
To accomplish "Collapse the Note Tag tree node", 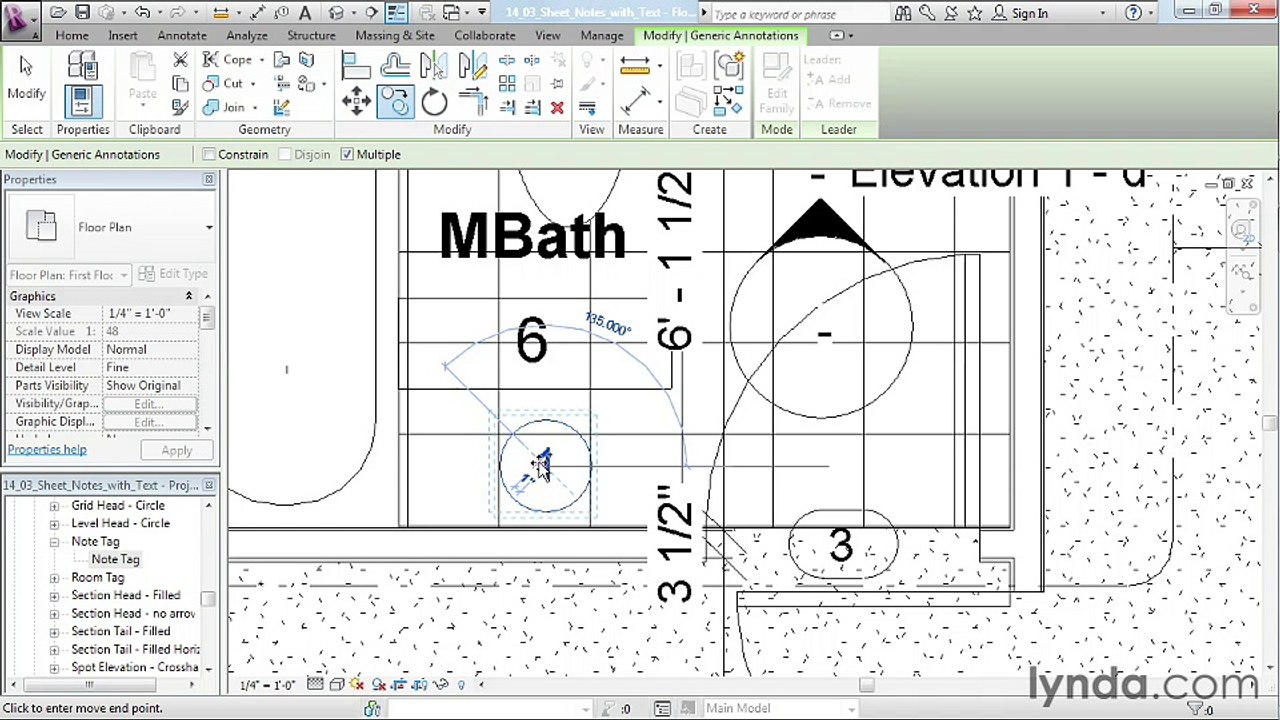I will [x=54, y=542].
